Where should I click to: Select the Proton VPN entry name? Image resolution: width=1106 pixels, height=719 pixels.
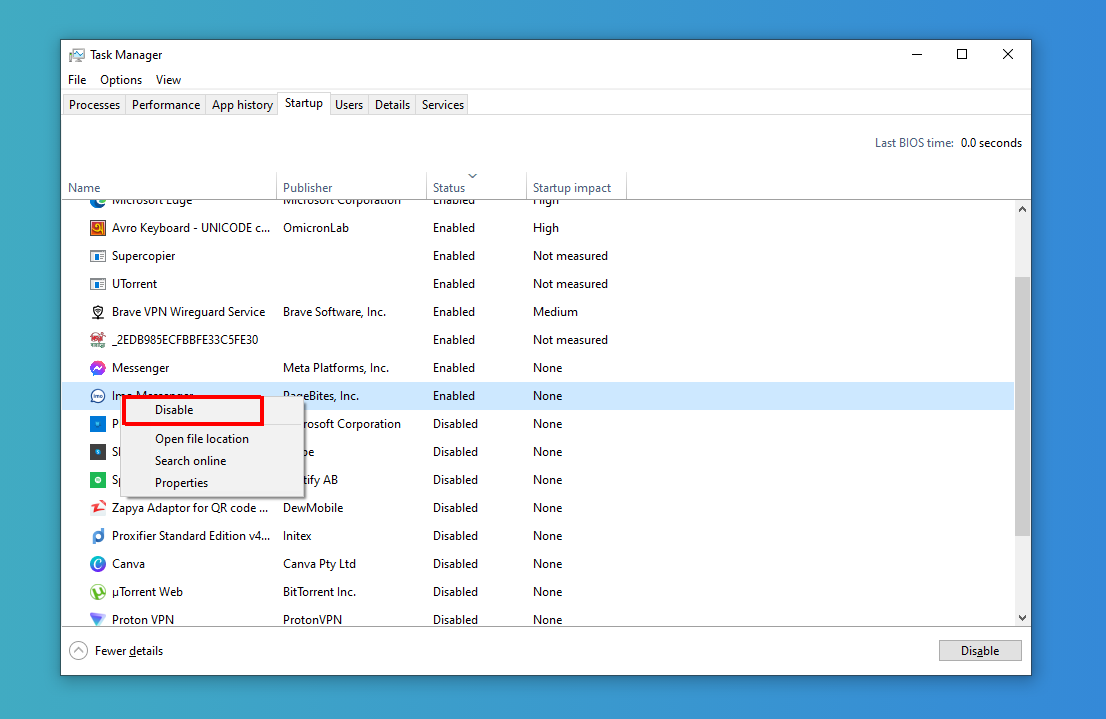coord(142,620)
